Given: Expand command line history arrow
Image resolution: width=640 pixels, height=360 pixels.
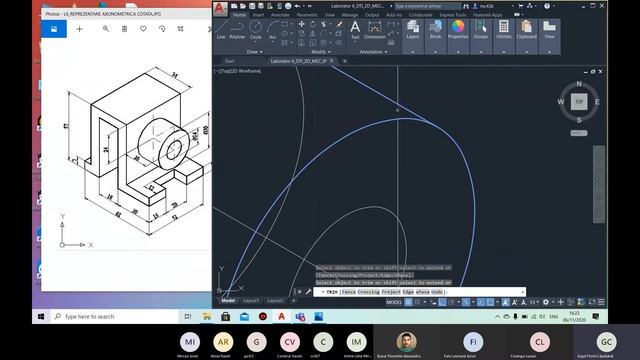Looking at the screenshot, I should (522, 292).
